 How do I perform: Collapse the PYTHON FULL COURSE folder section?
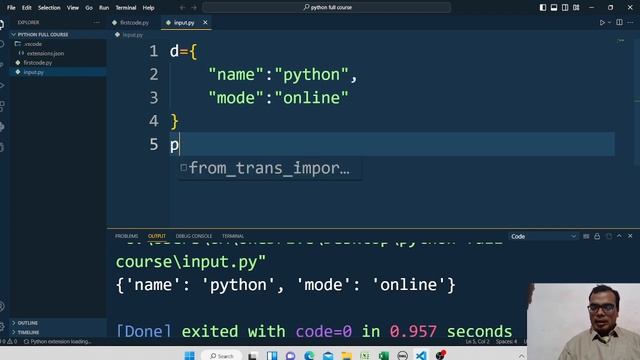tap(58, 34)
